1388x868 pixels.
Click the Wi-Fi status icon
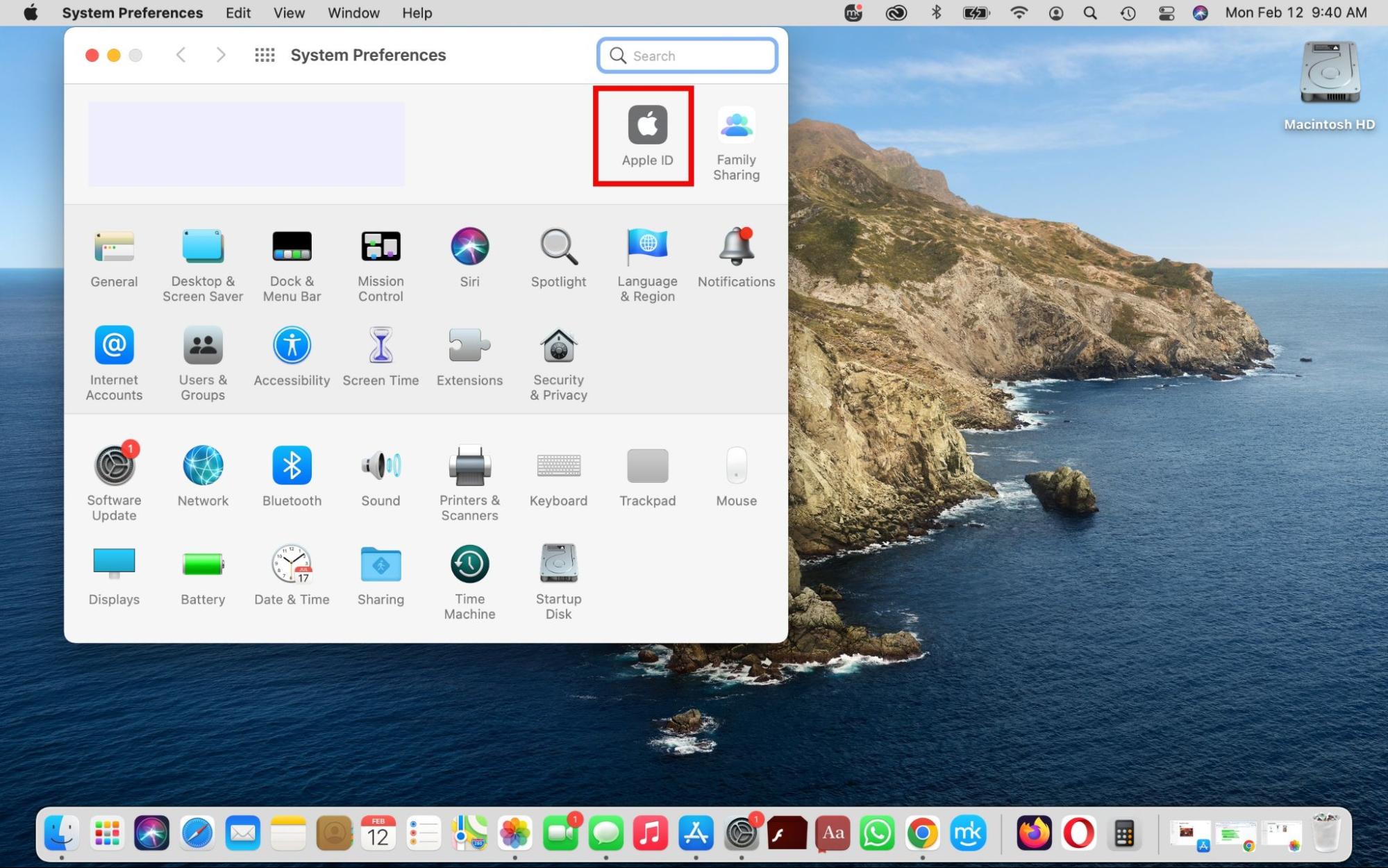point(1019,12)
